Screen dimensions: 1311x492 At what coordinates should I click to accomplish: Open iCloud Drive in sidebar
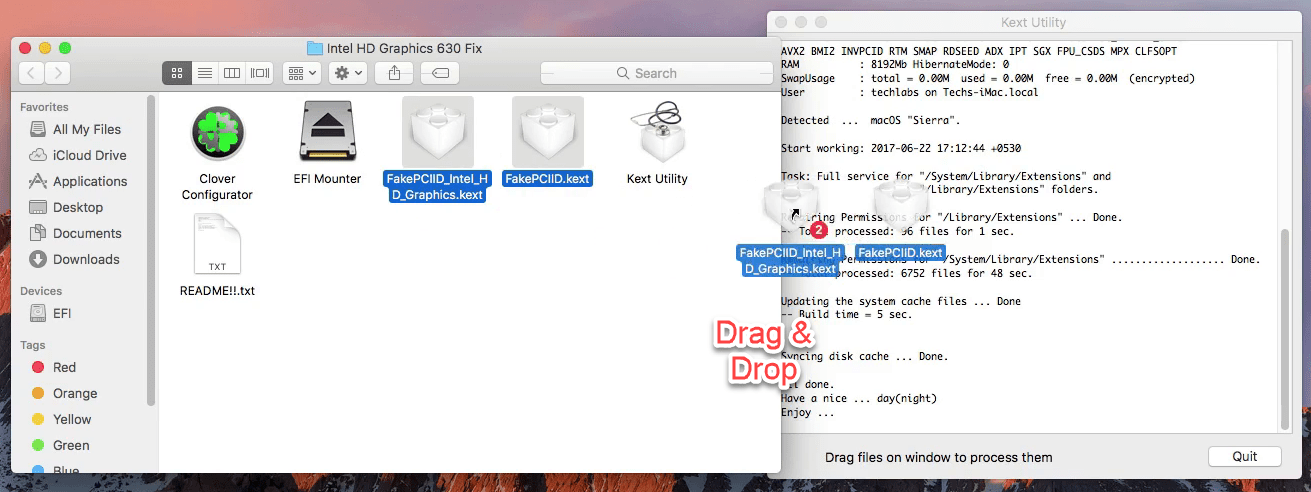tap(78, 155)
